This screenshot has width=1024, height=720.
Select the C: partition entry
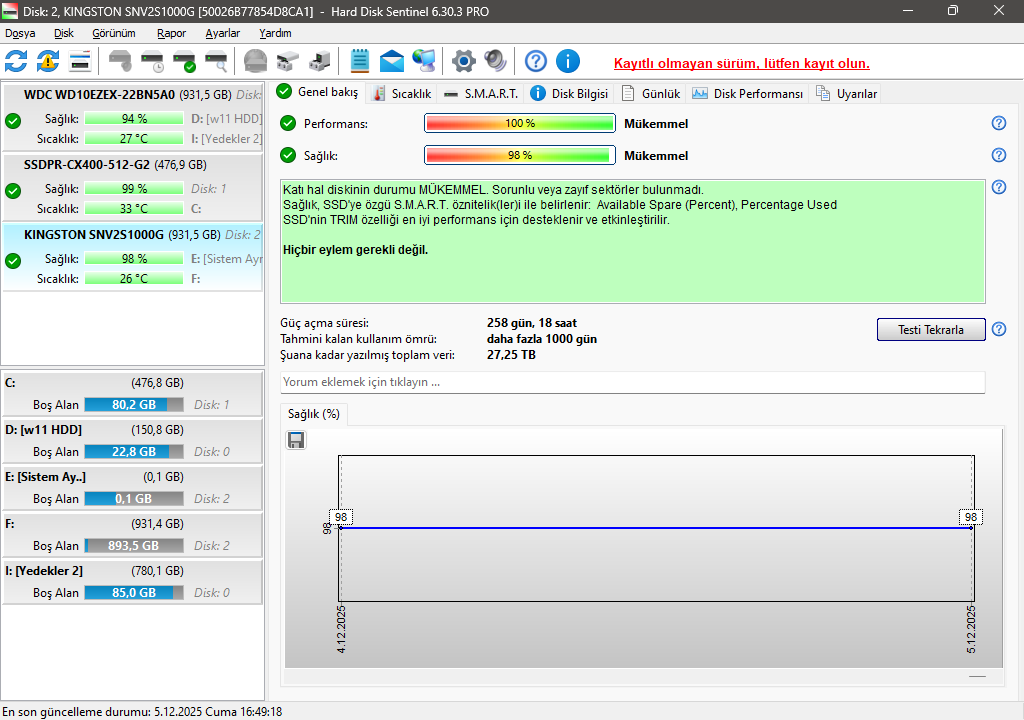tap(133, 393)
